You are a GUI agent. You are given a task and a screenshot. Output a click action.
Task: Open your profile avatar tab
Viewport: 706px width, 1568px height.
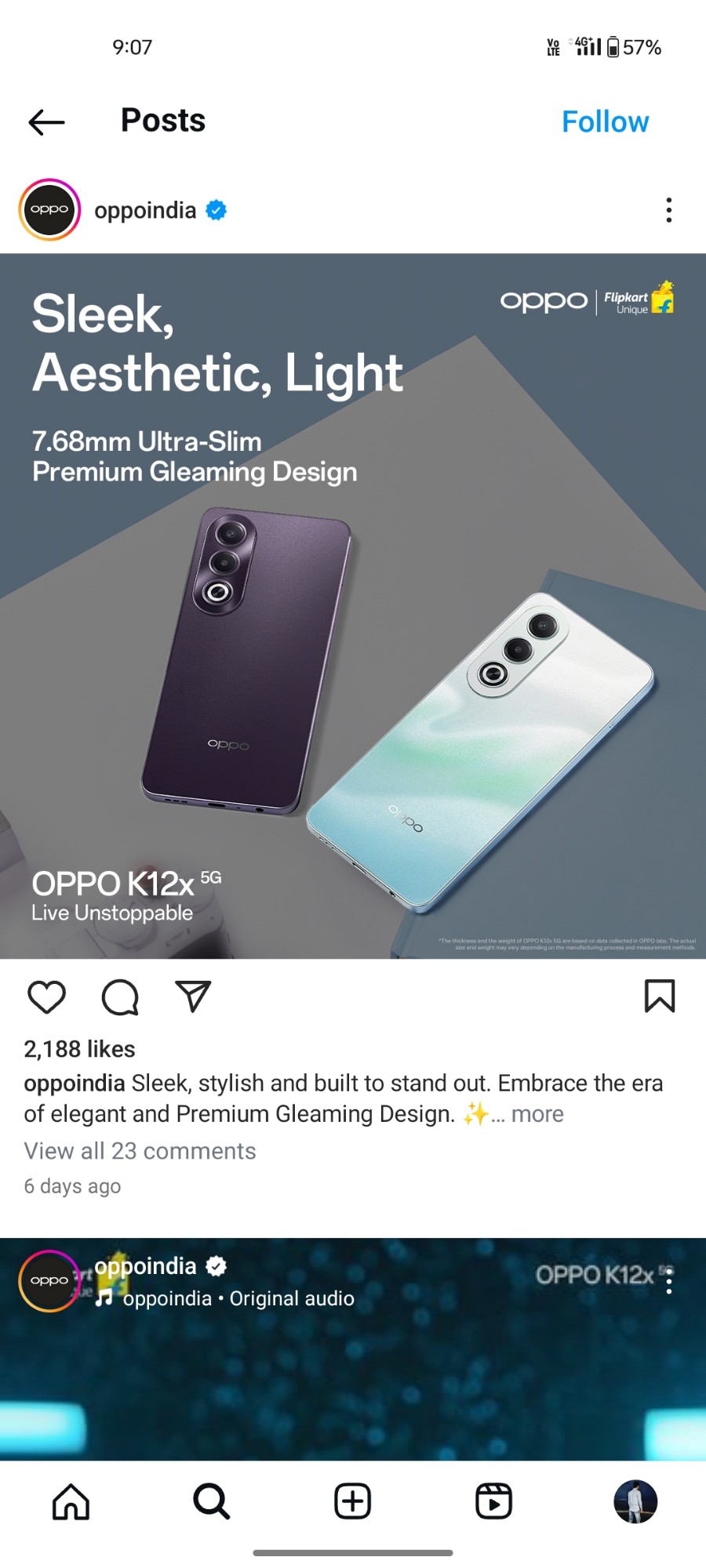pyautogui.click(x=635, y=1501)
